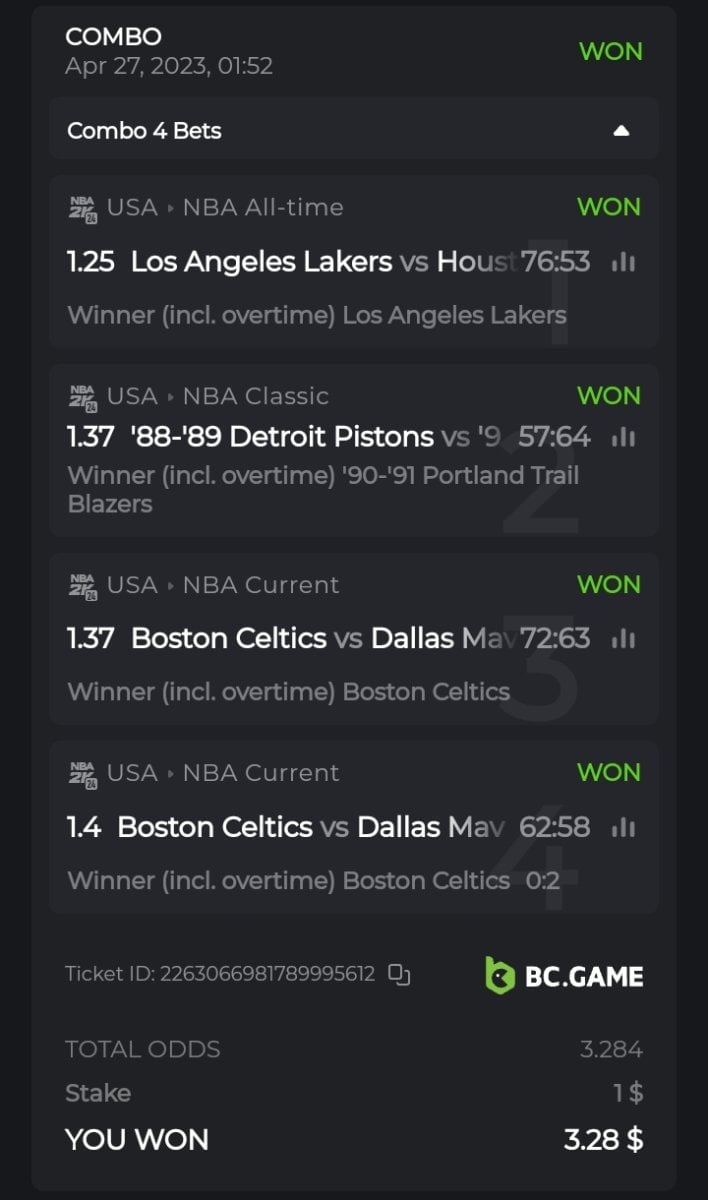
Task: Open stats icon for Lakers vs Houston bet
Action: pos(624,262)
